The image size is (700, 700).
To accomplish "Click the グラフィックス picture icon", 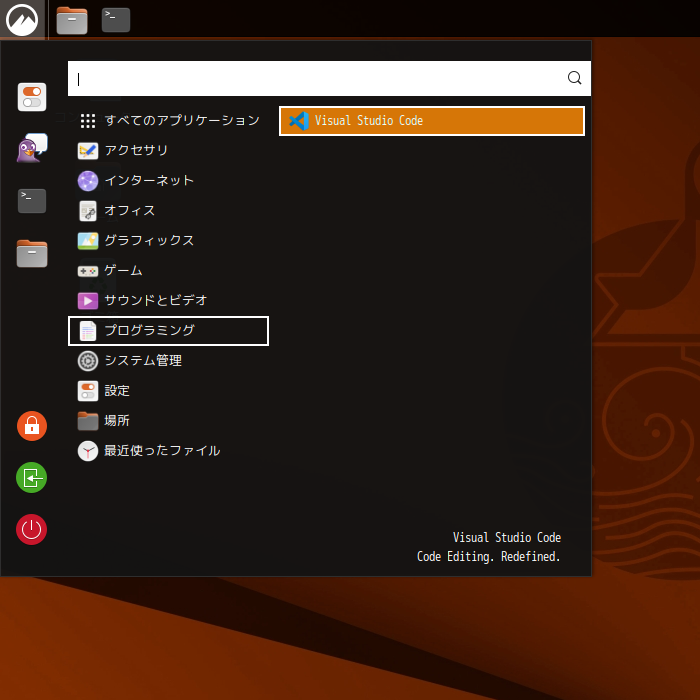I will [x=88, y=241].
